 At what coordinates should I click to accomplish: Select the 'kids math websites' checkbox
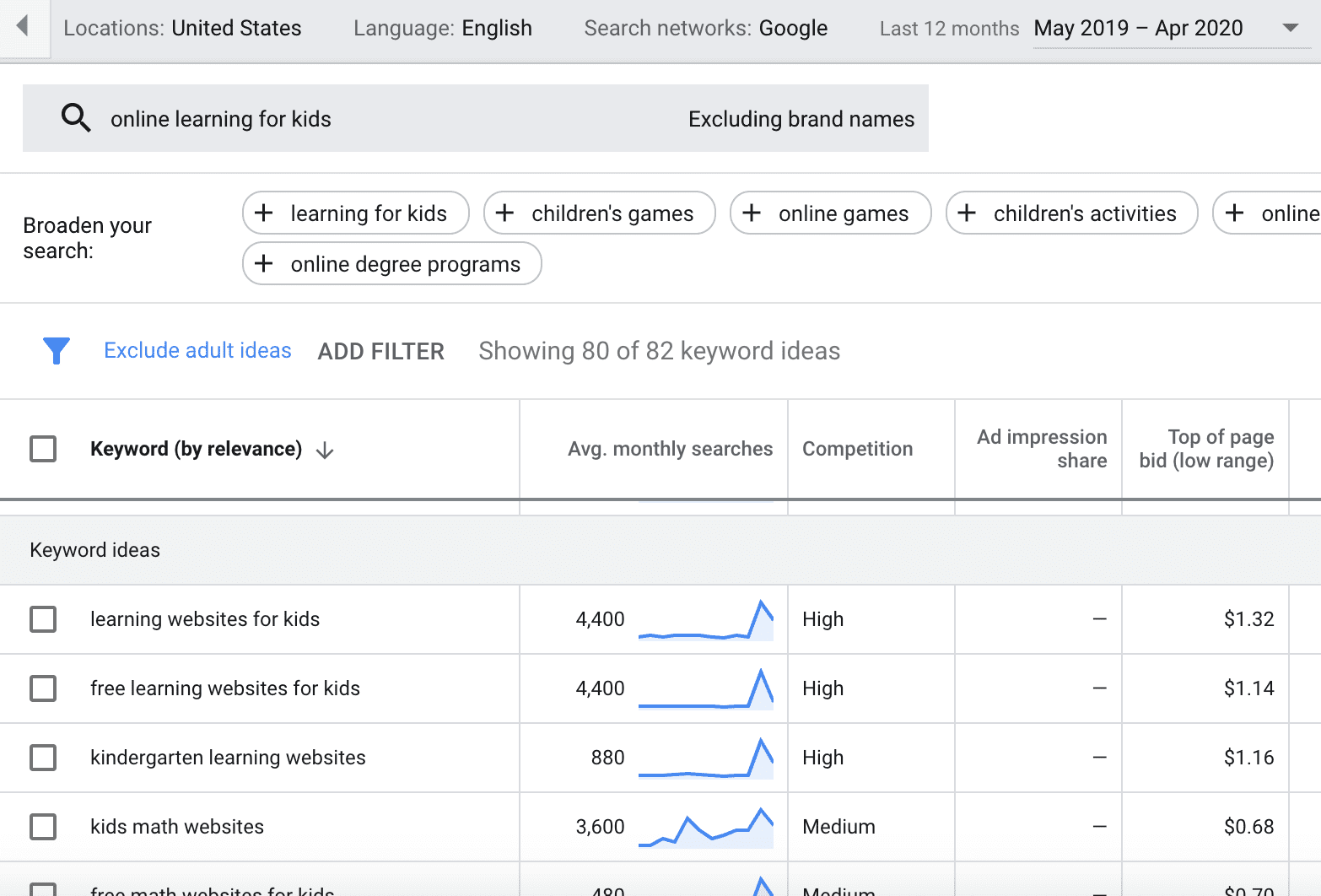tap(43, 827)
